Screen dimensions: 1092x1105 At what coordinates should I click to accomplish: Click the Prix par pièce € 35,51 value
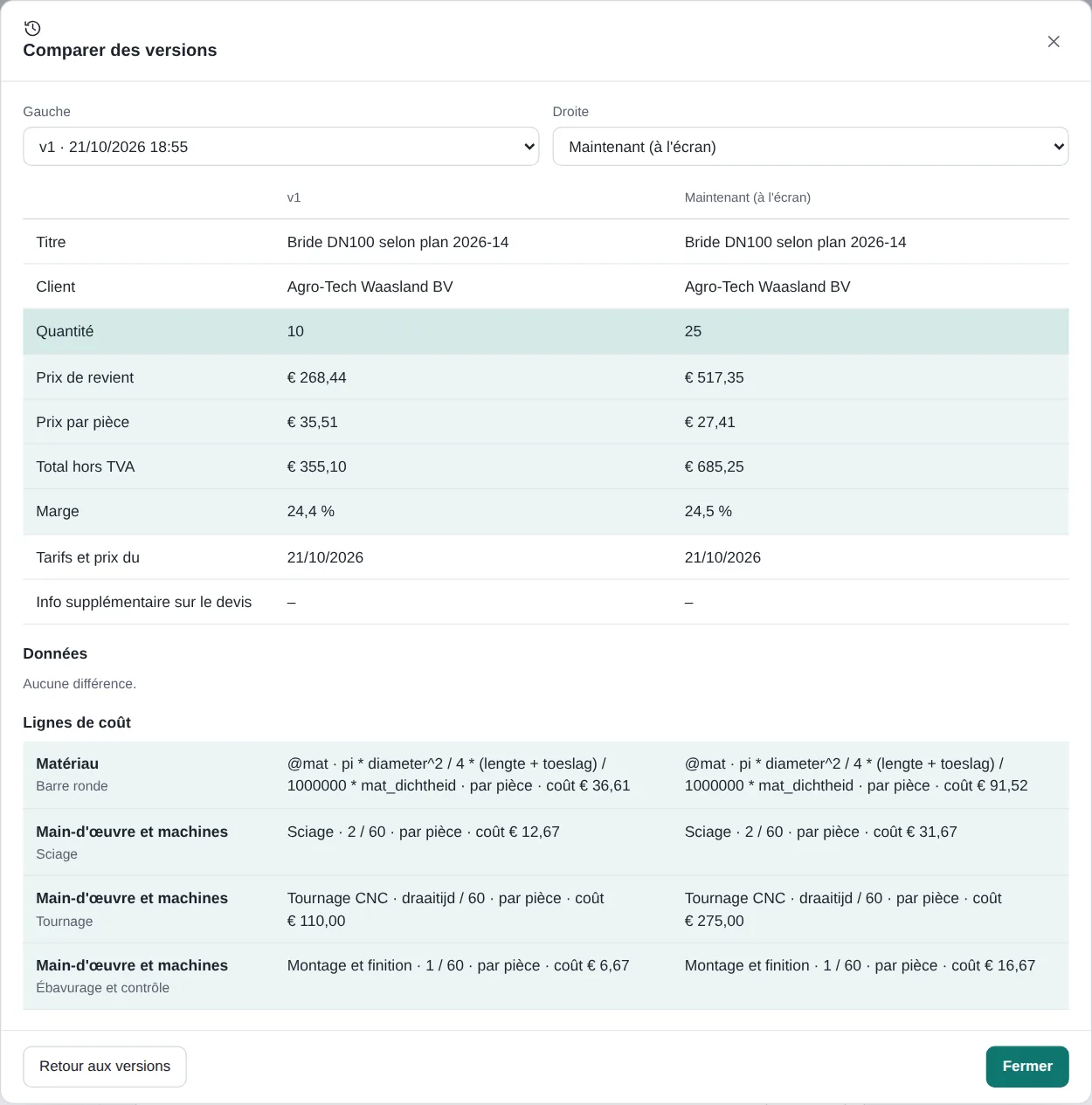tap(312, 422)
